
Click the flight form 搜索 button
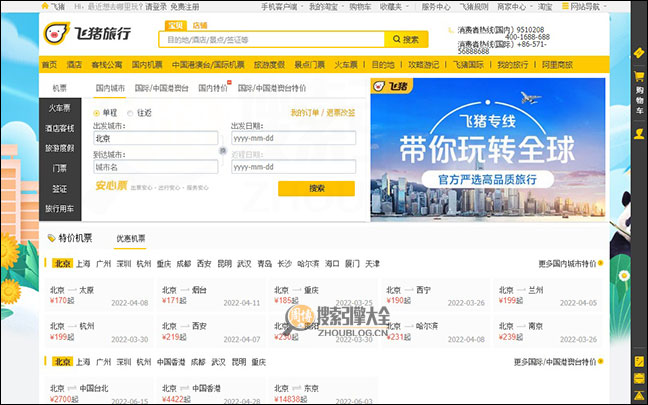click(x=317, y=188)
